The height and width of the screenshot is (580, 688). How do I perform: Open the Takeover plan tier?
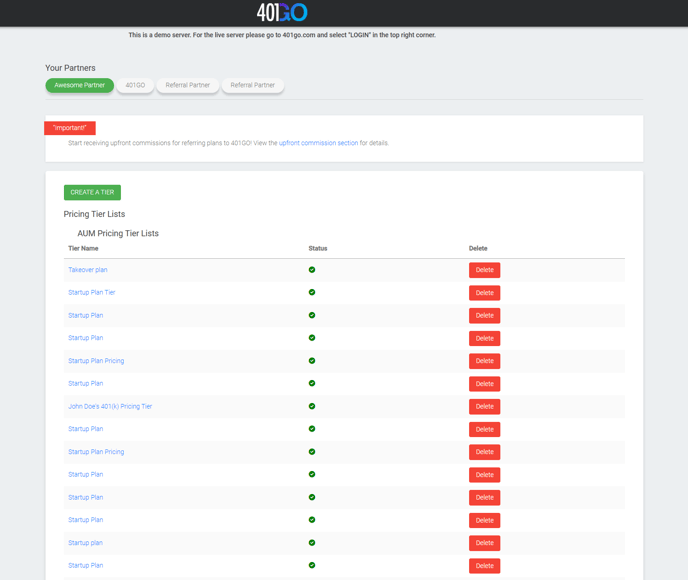88,270
